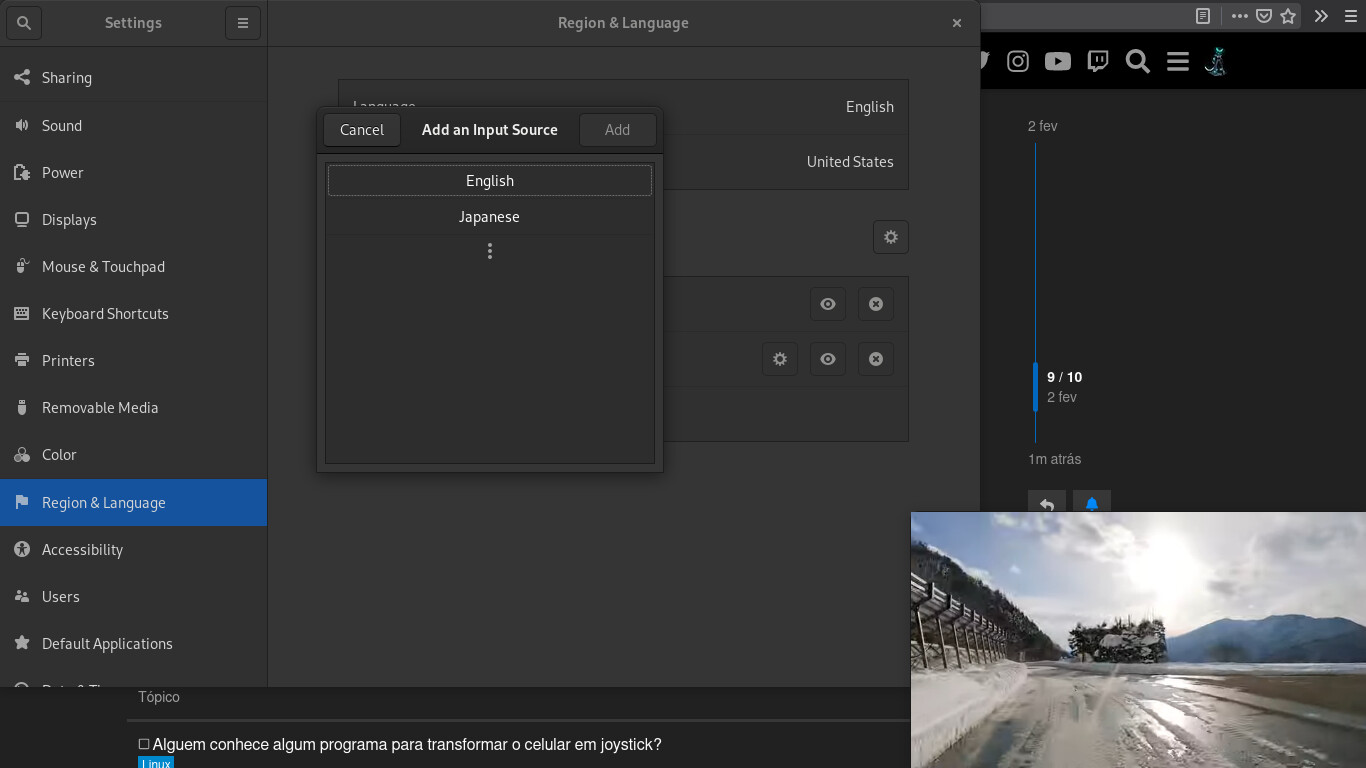Click the website search magnifier icon
The image size is (1366, 768).
1137,62
